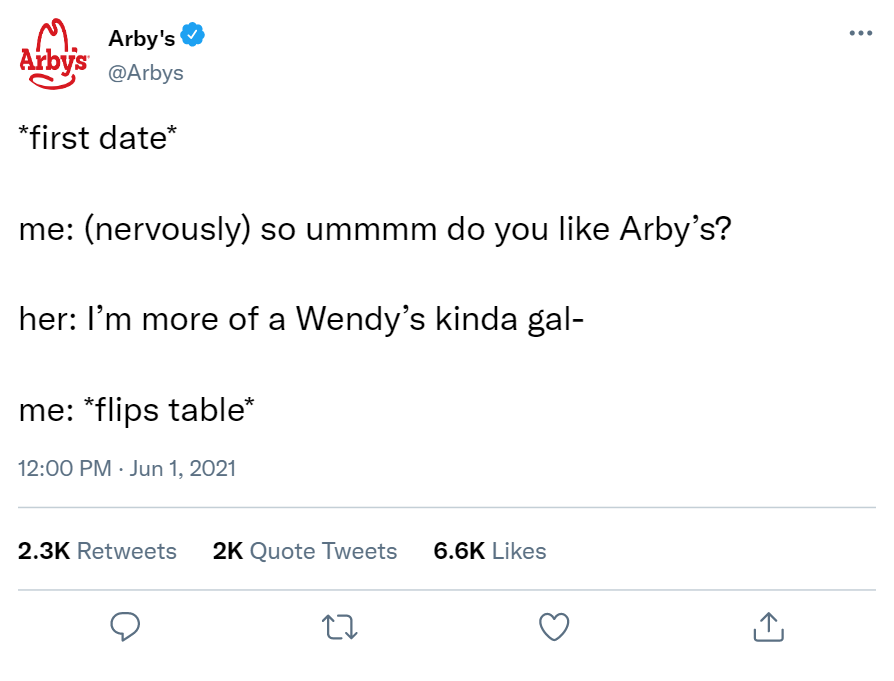This screenshot has height=681, width=894.
Task: View the 2.3K Retweets list
Action: pyautogui.click(x=98, y=551)
